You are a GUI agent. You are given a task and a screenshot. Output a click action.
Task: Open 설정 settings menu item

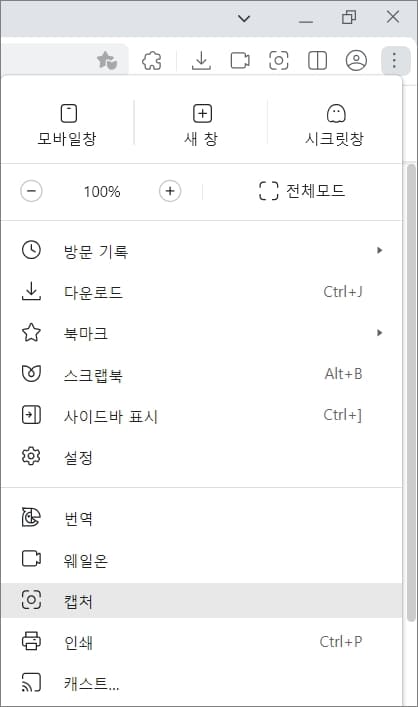pos(201,457)
